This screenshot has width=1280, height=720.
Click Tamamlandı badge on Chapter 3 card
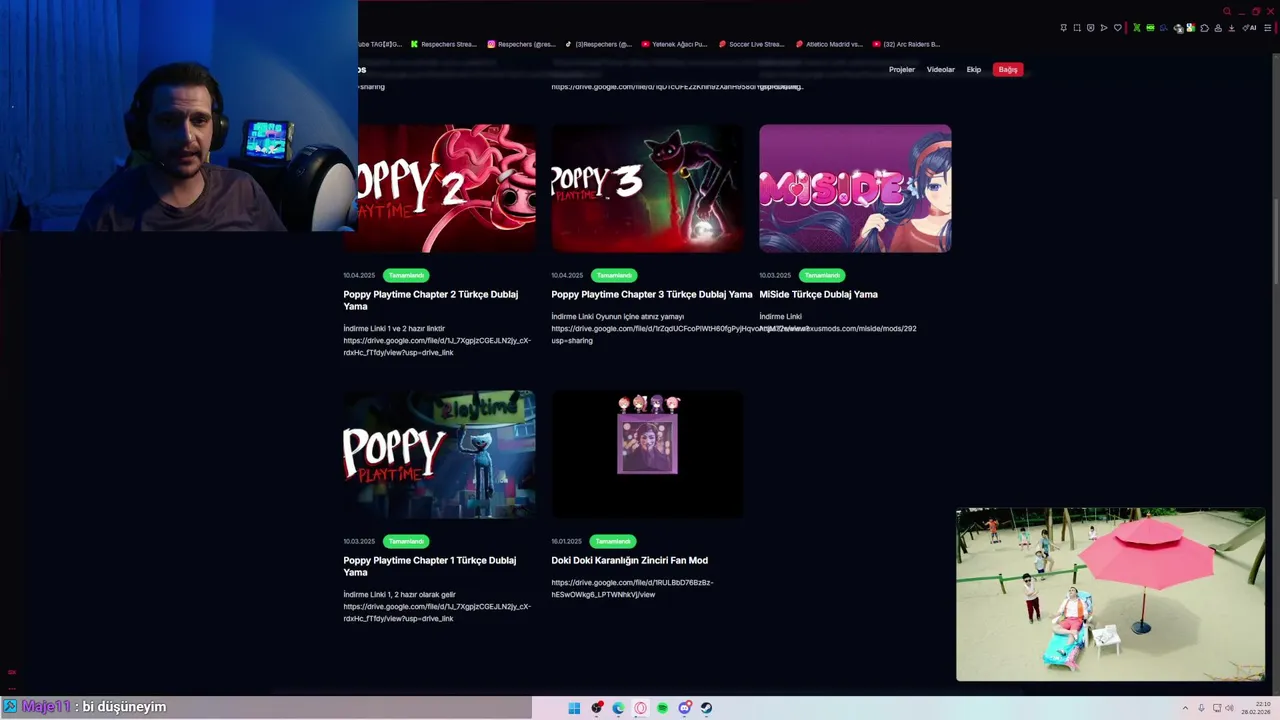(x=614, y=275)
